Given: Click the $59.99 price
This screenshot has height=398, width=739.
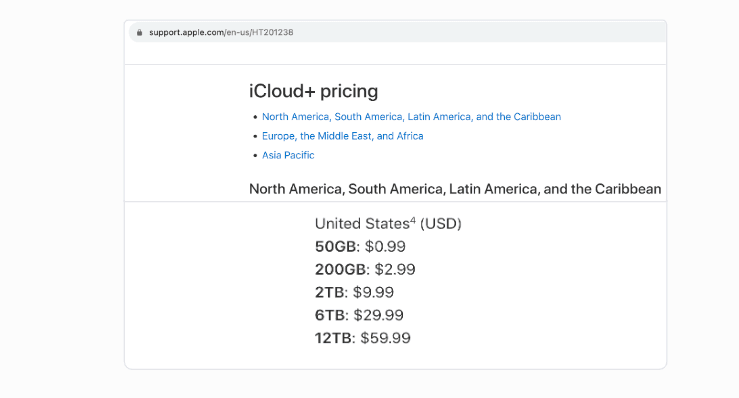Looking at the screenshot, I should click(386, 338).
